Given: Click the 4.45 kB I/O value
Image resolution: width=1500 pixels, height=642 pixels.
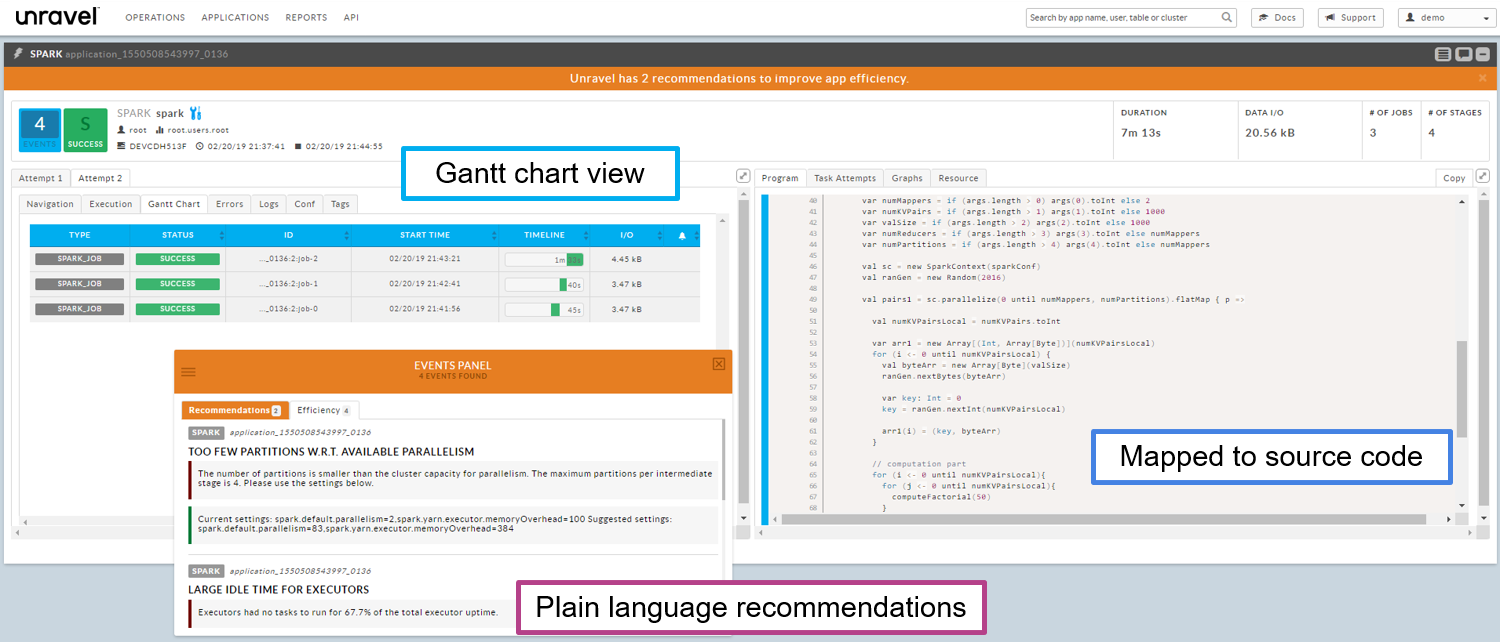Looking at the screenshot, I should tap(626, 259).
